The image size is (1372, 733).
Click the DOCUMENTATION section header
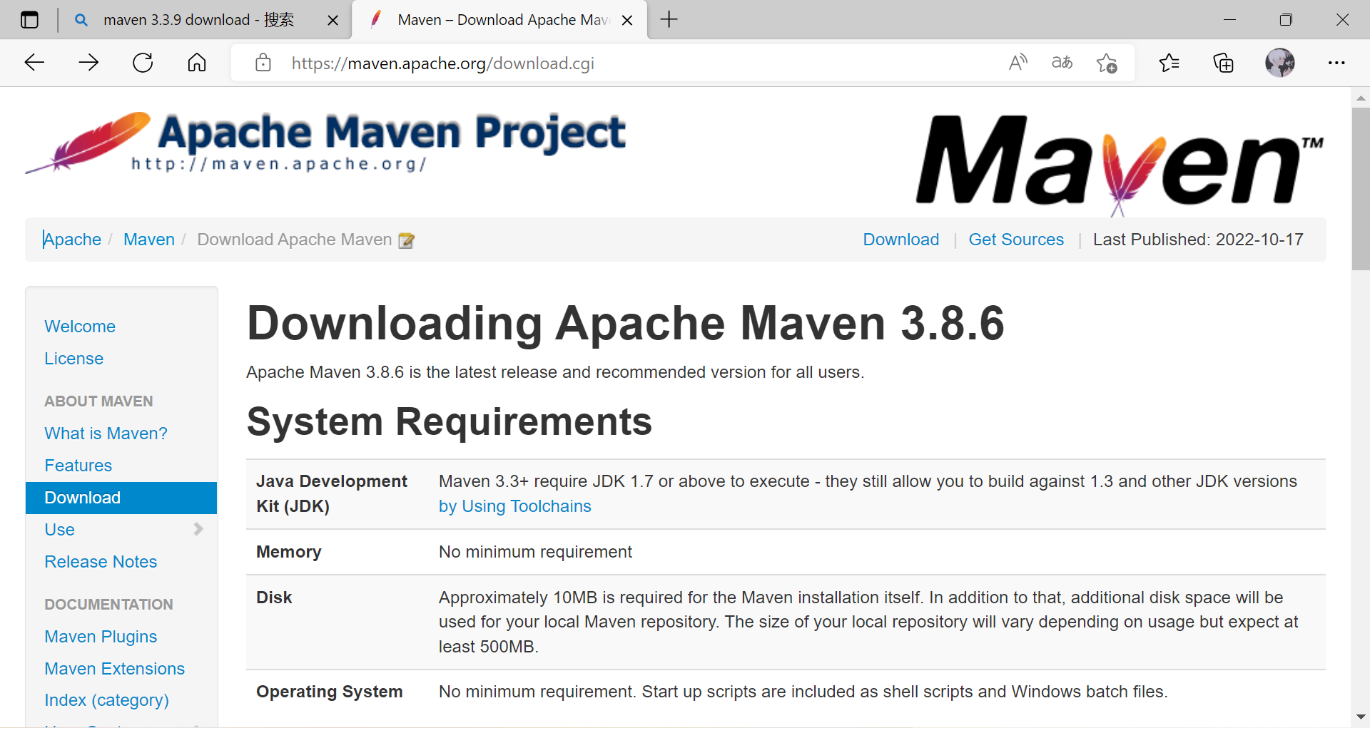click(109, 604)
